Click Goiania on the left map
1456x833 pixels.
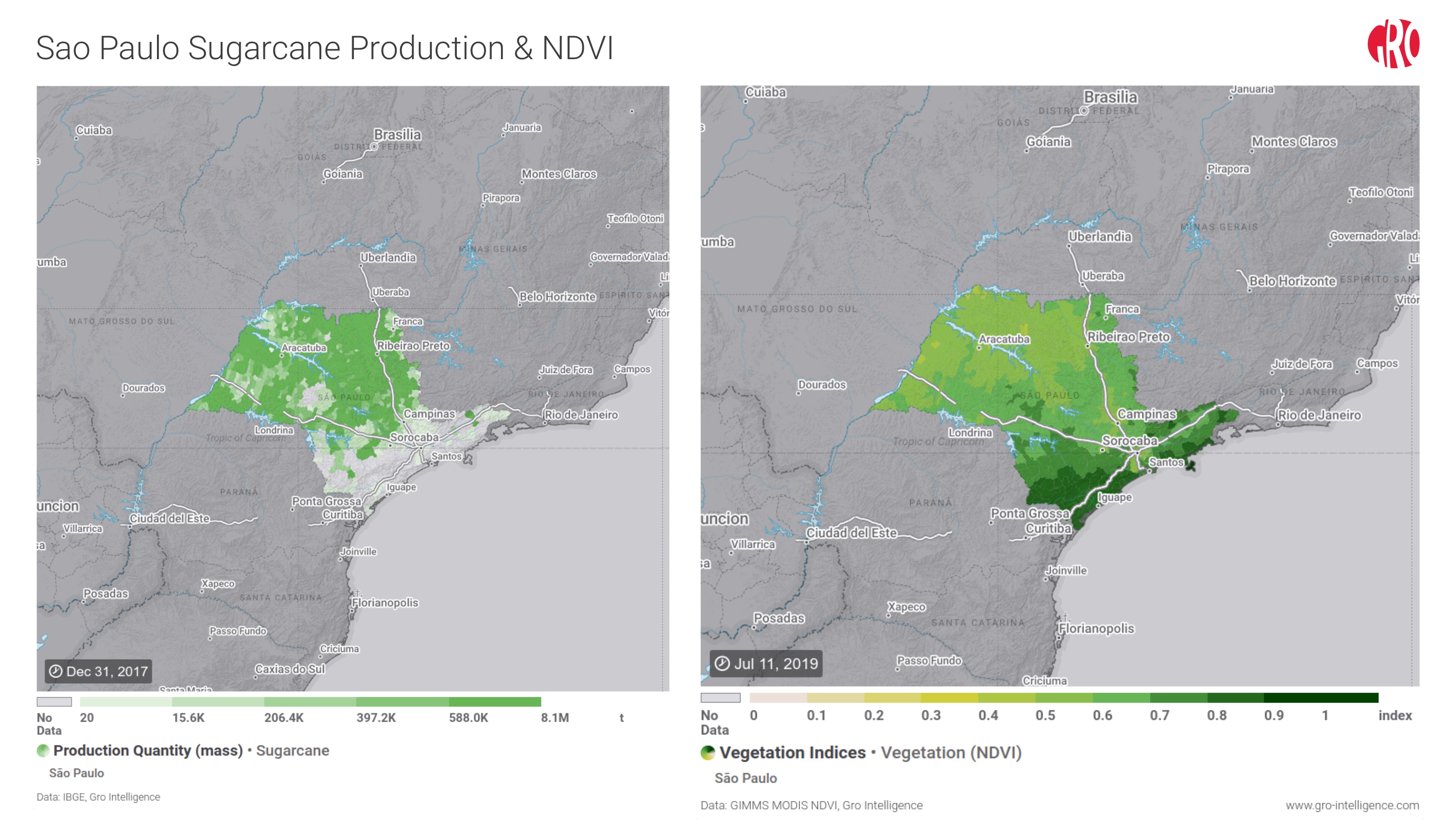point(343,174)
